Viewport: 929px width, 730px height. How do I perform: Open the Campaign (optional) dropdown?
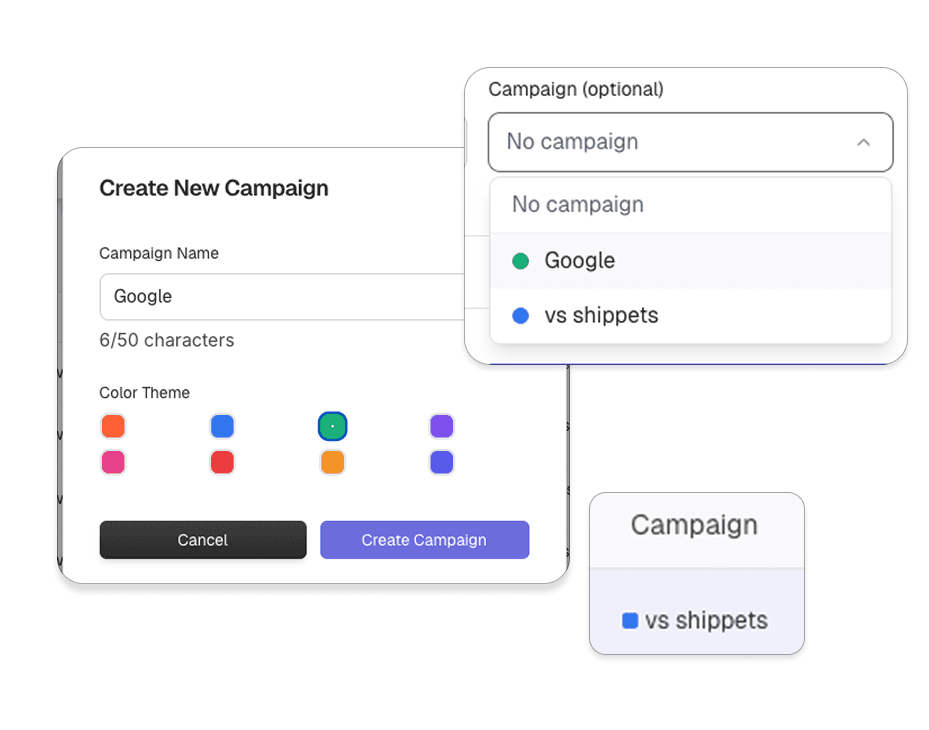coord(690,142)
